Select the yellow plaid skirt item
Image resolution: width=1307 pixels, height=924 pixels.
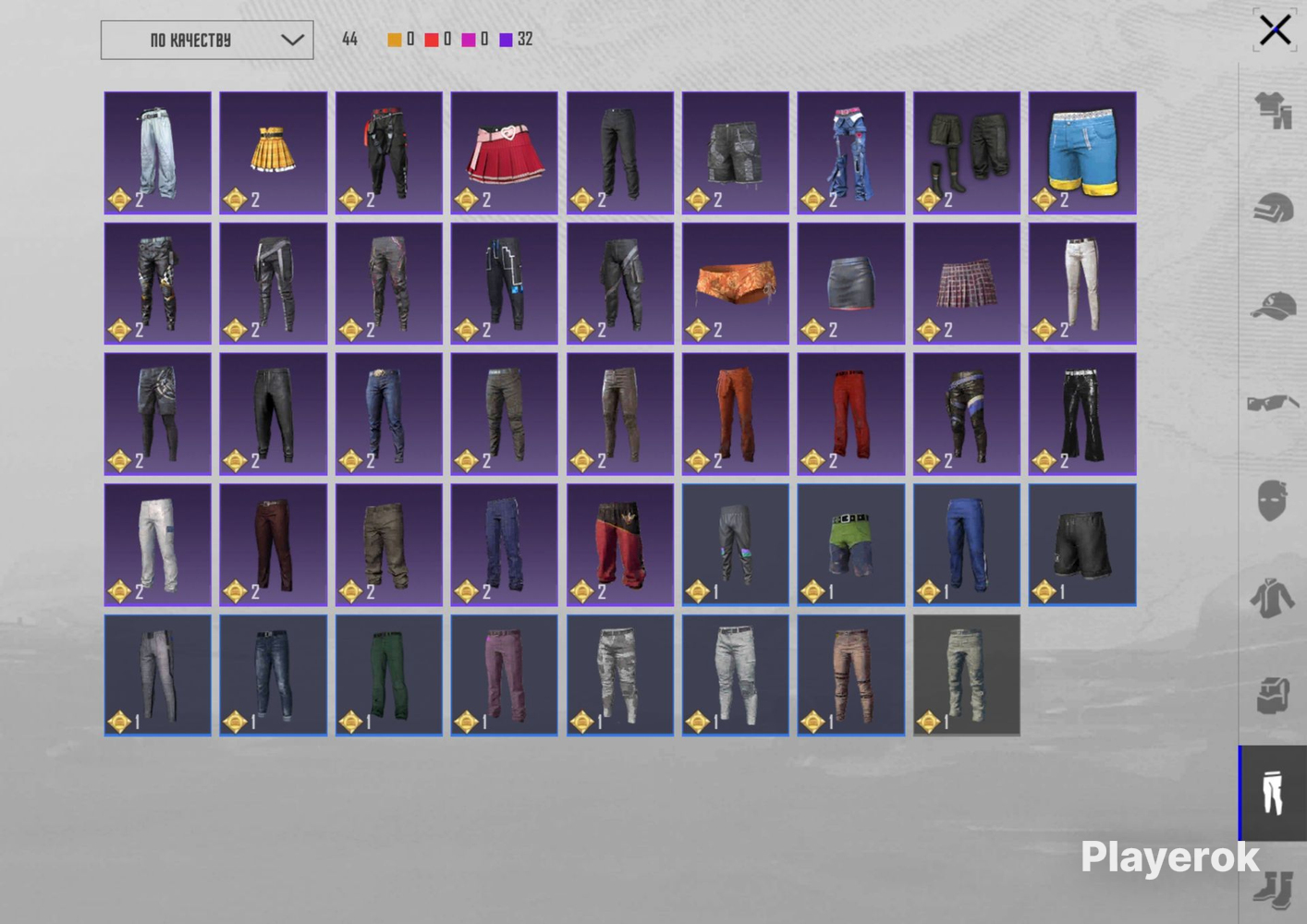tap(274, 152)
